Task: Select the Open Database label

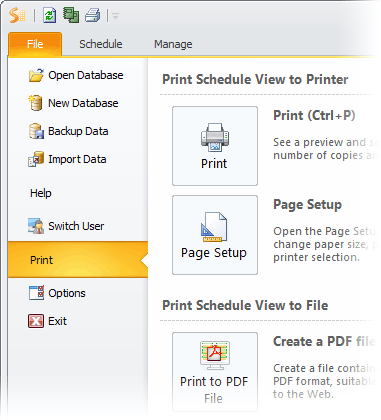Action: point(86,75)
